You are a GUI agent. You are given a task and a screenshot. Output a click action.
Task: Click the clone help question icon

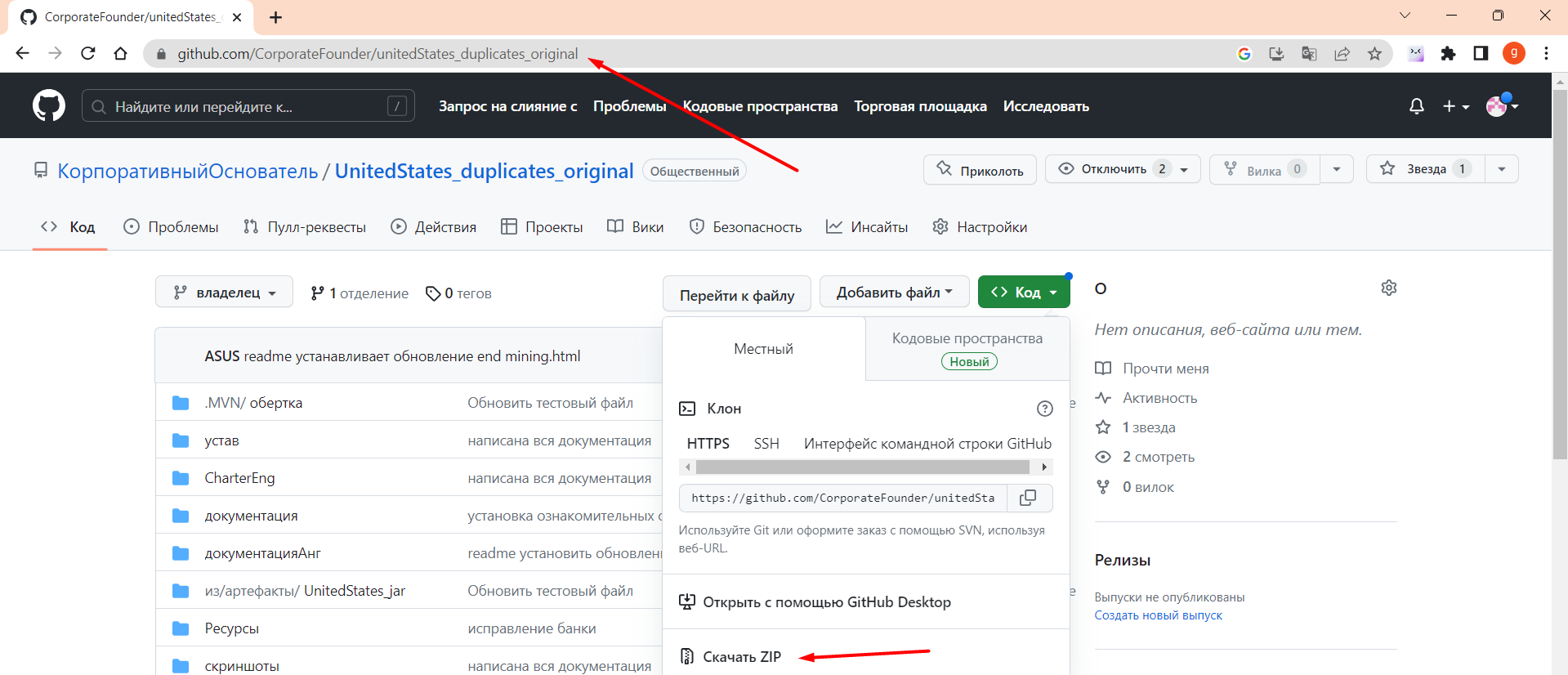pos(1044,409)
